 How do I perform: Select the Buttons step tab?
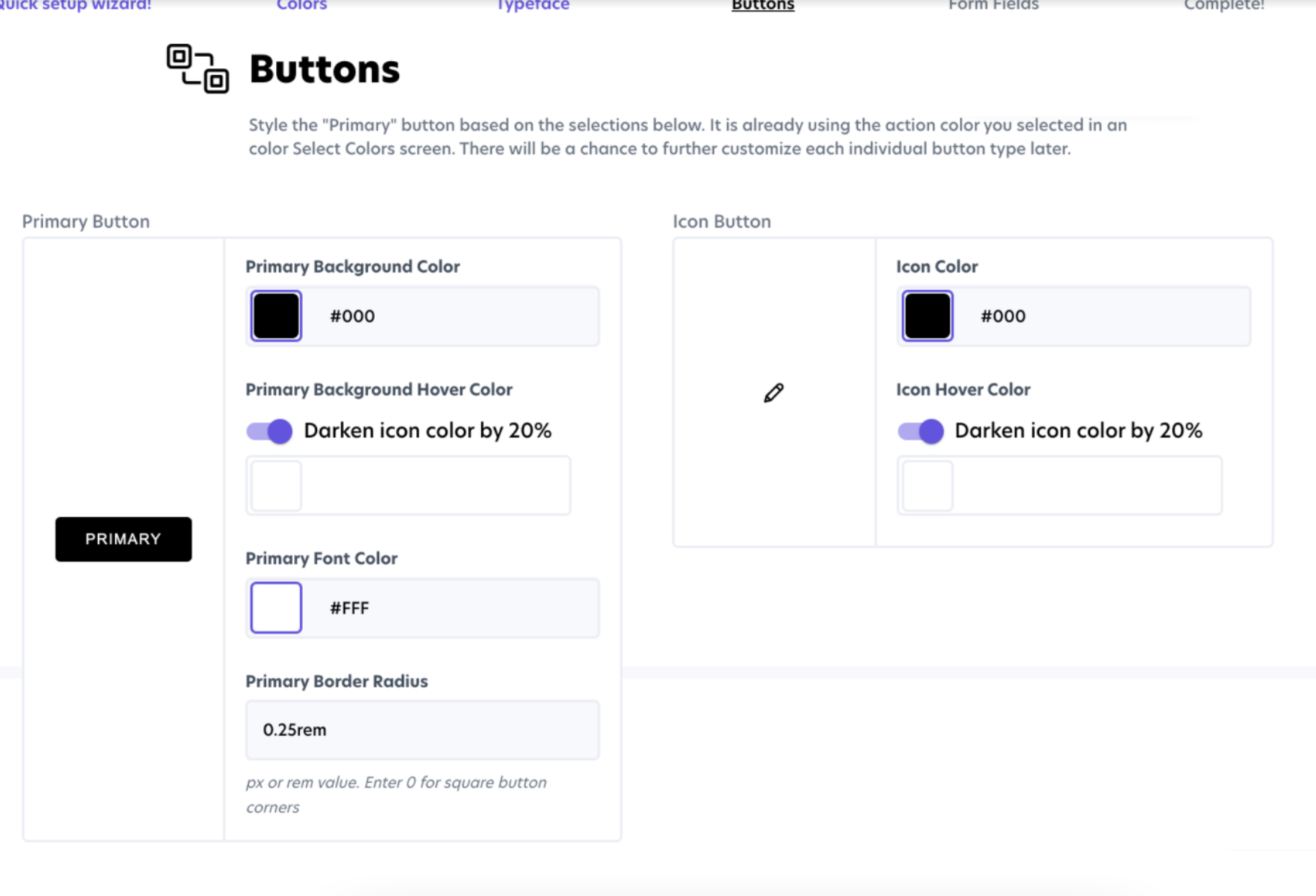(763, 6)
